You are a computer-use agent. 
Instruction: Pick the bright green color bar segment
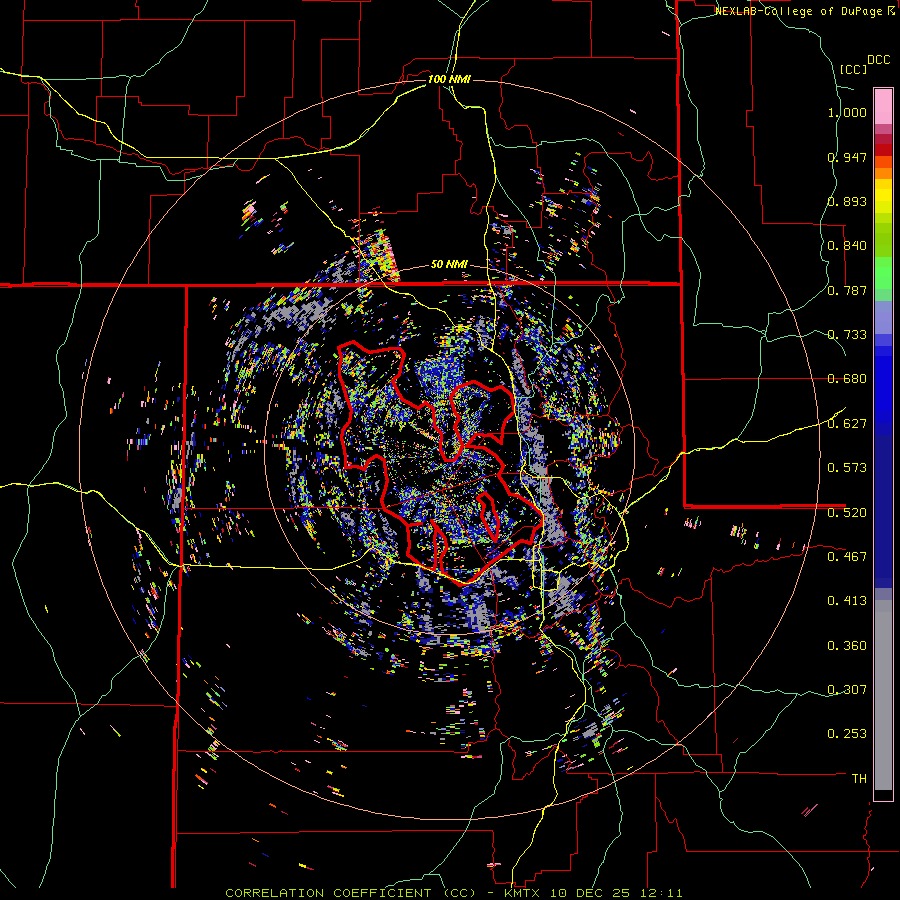[883, 273]
